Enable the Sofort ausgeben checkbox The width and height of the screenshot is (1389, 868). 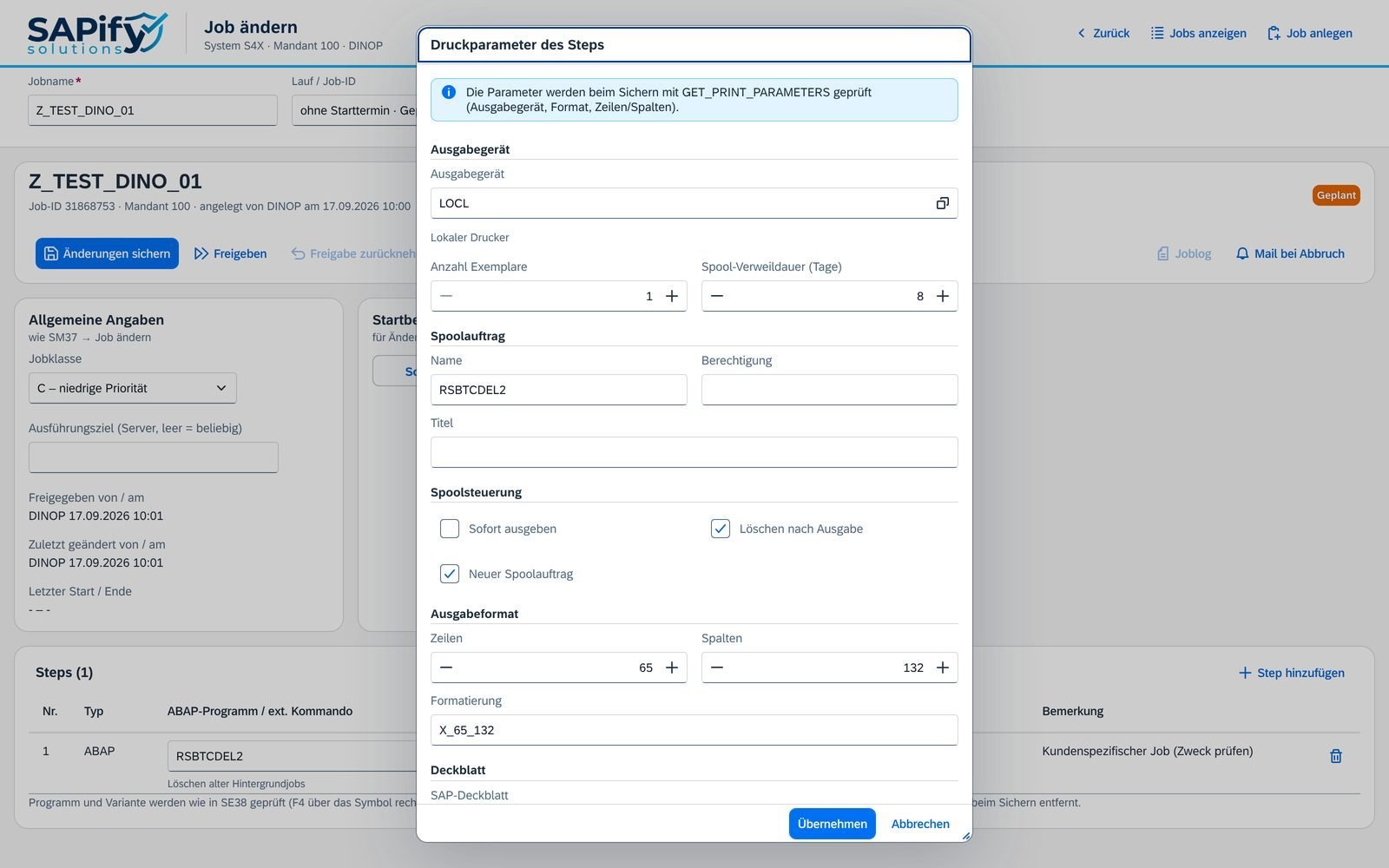pos(450,529)
